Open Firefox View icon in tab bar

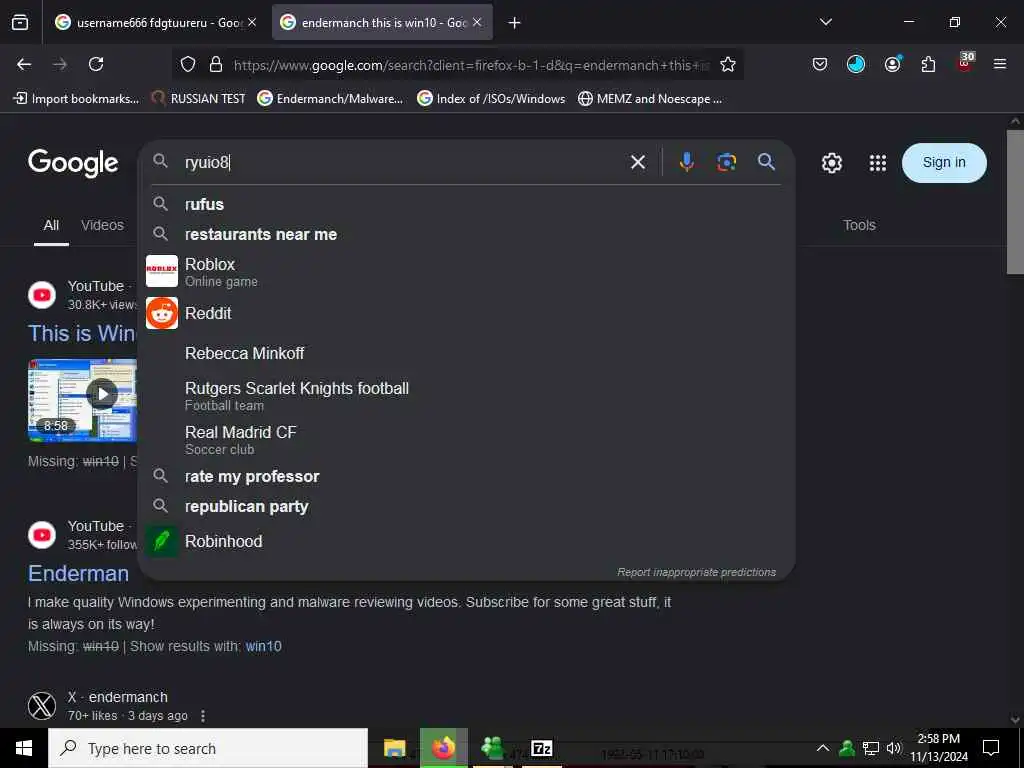20,23
